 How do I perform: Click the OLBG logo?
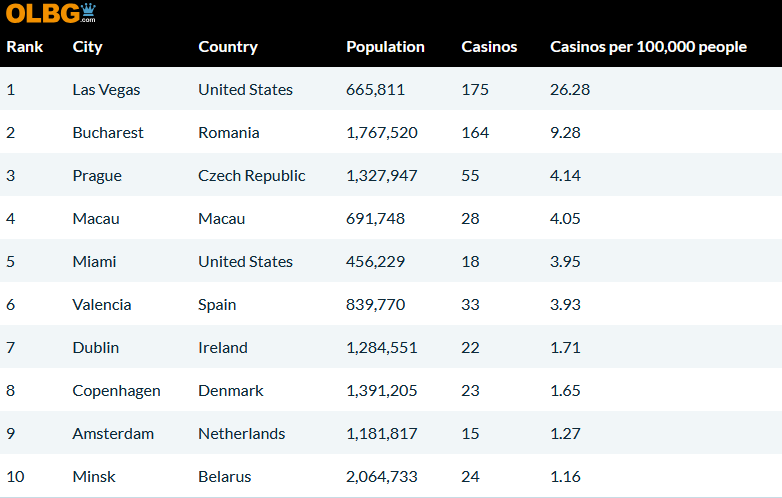pos(51,13)
